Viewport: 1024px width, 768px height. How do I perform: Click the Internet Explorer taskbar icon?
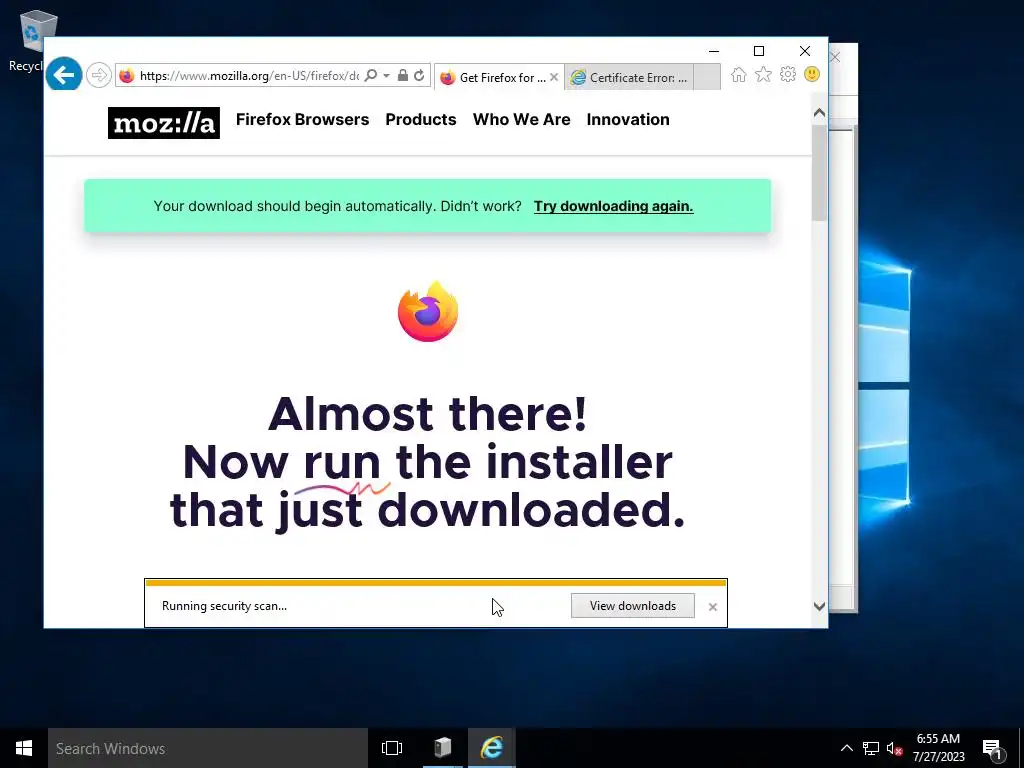coord(492,748)
